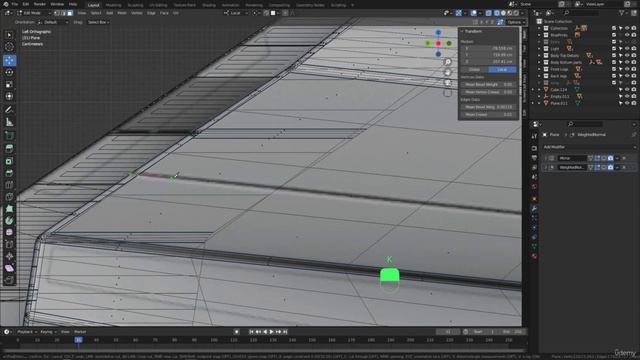This screenshot has width=640, height=360.
Task: Exclude Body Top Details collection checkbox
Action: point(614,56)
